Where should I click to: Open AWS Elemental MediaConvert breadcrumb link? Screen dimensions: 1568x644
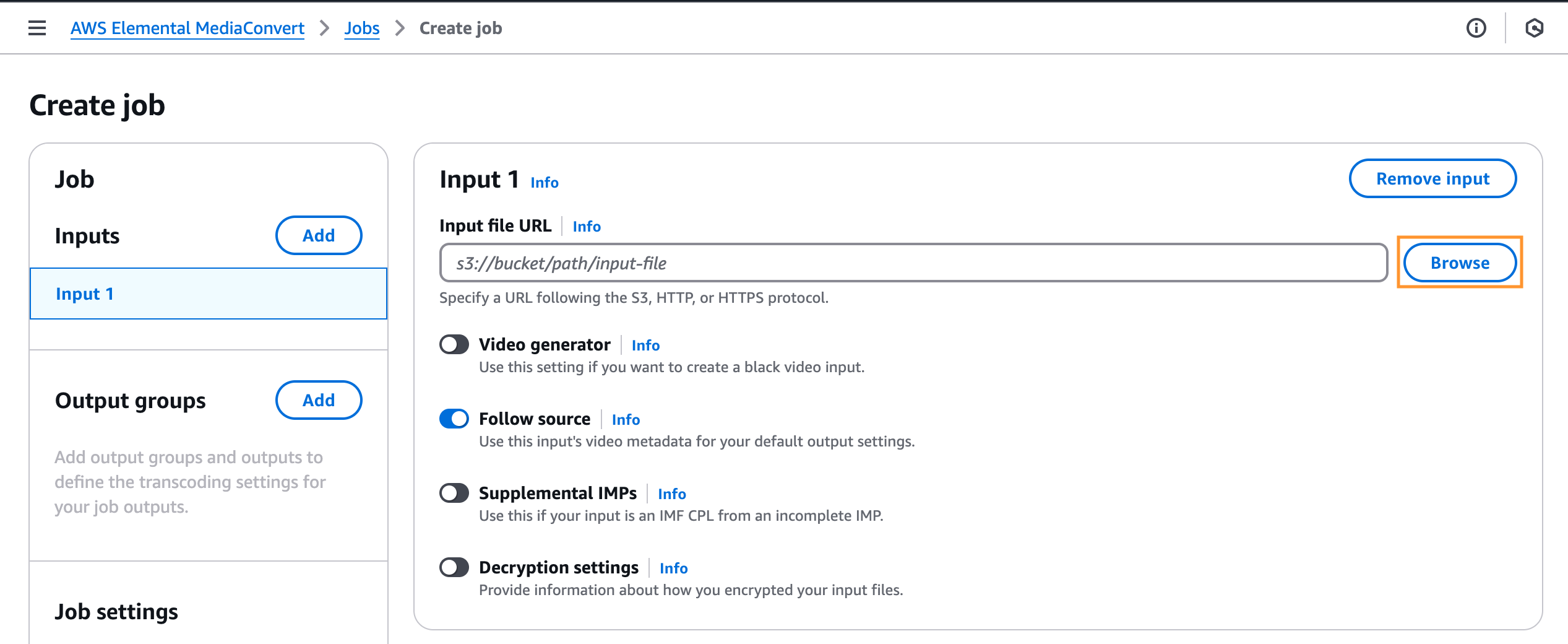187,28
